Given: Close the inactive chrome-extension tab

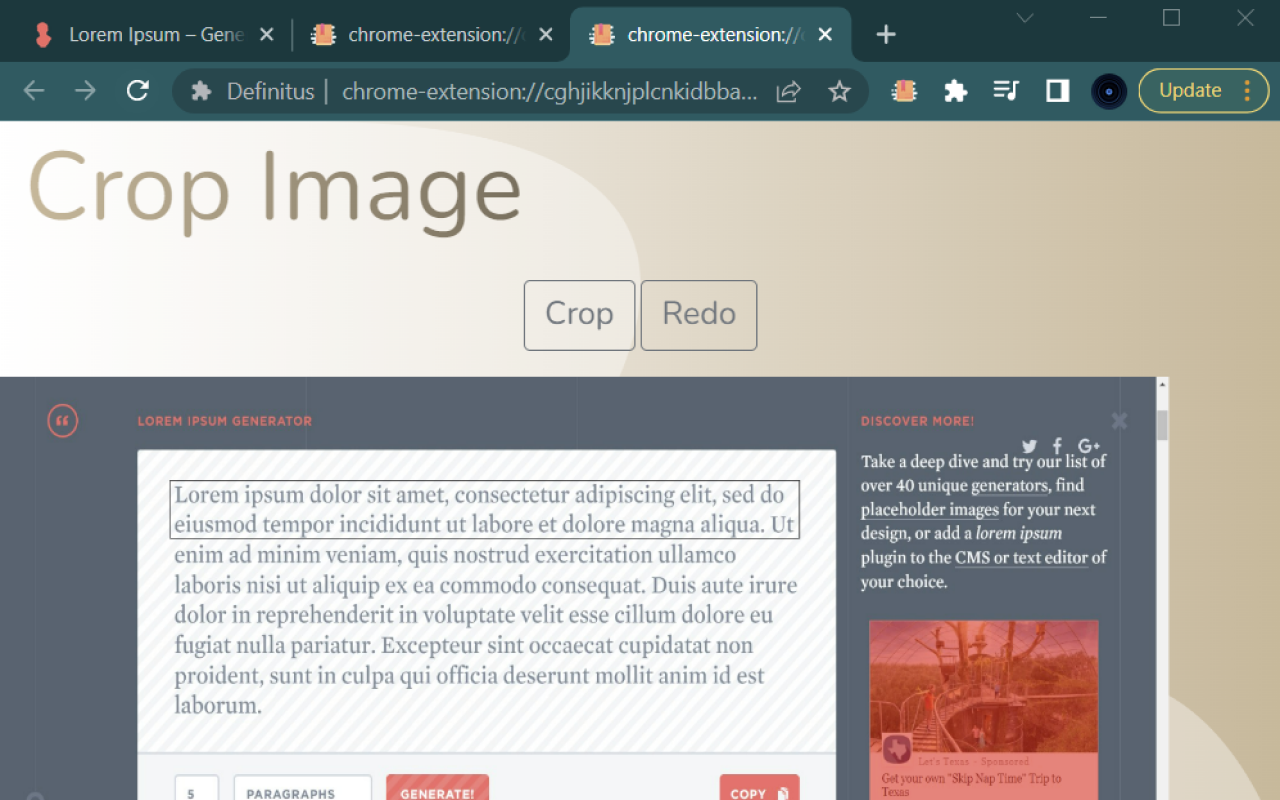Looking at the screenshot, I should [545, 35].
